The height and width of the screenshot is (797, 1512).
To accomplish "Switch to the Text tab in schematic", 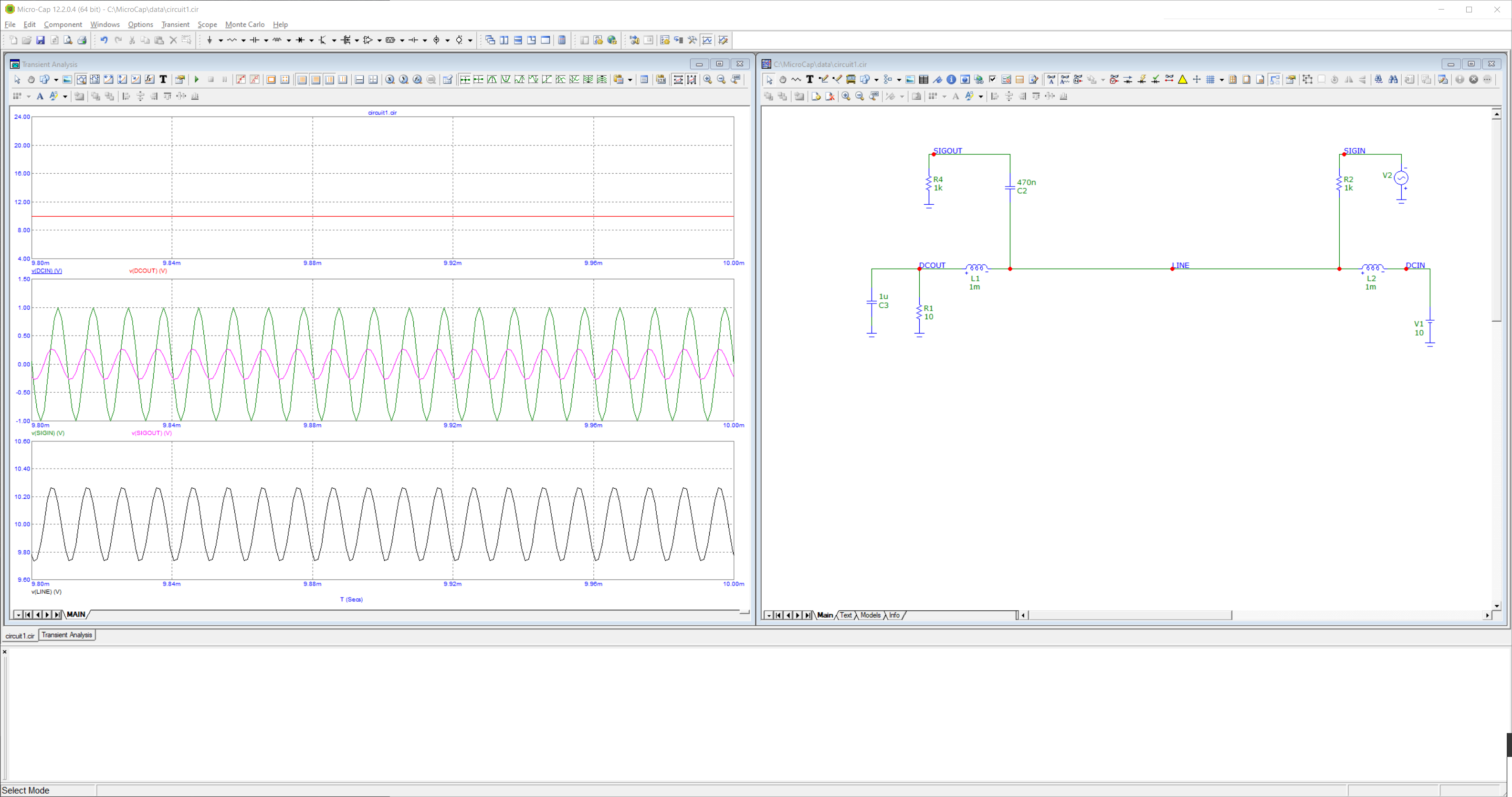I will point(845,615).
